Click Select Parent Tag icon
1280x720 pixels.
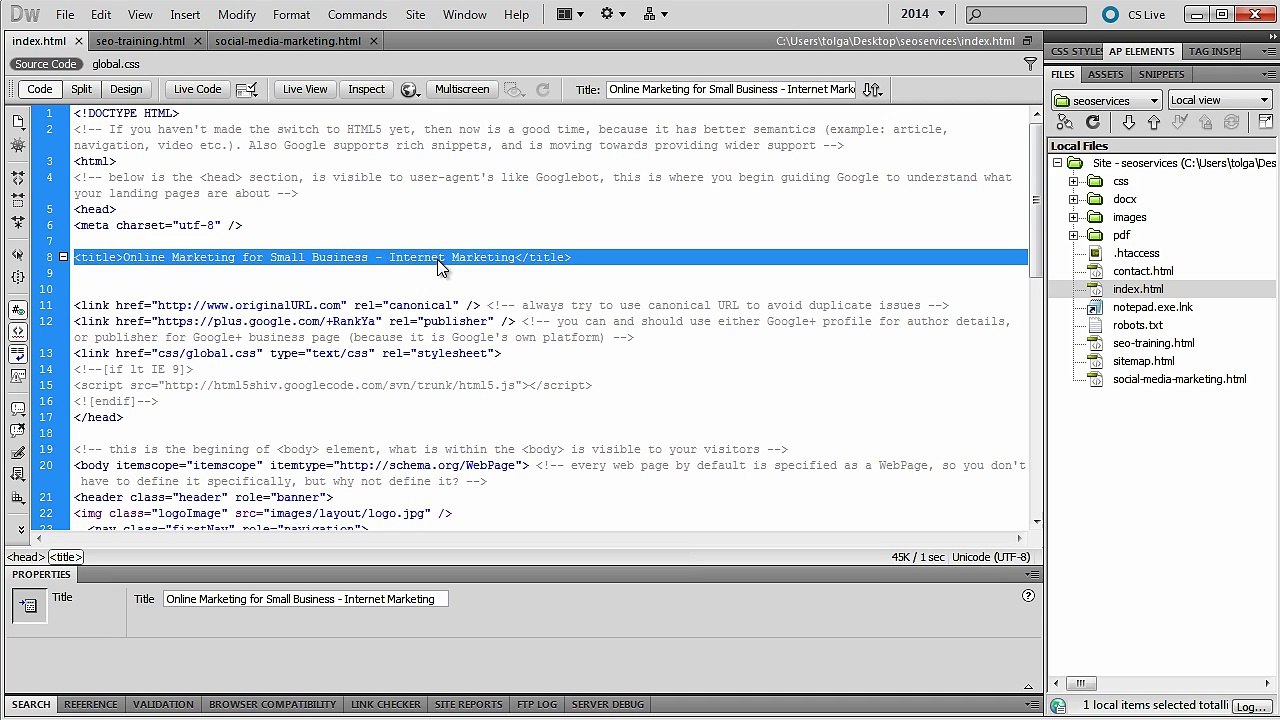18,254
